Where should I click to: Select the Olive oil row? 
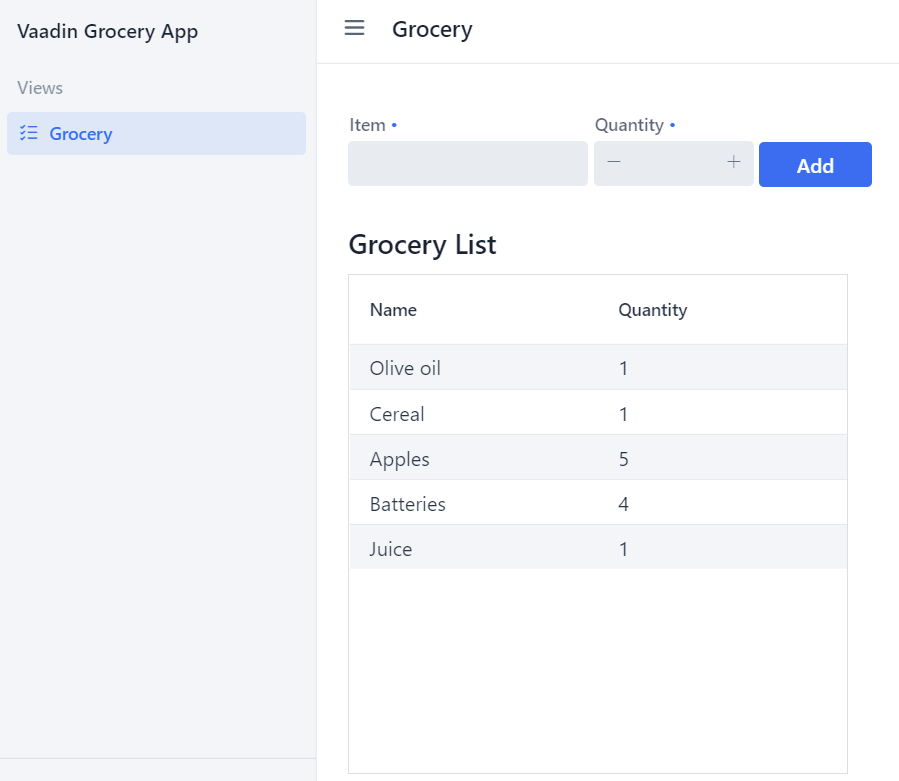click(405, 368)
